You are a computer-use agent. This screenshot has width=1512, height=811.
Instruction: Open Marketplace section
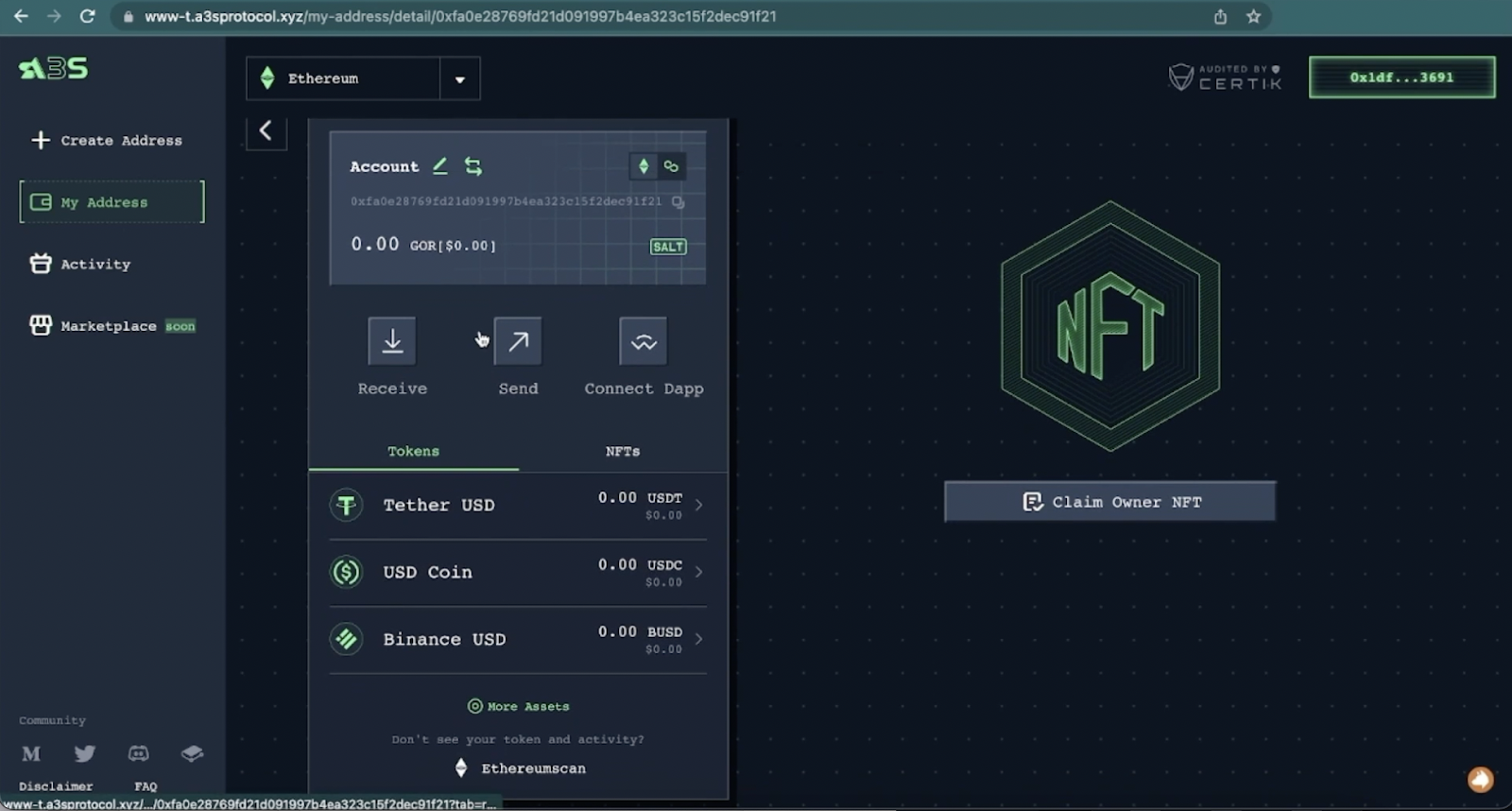tap(112, 325)
